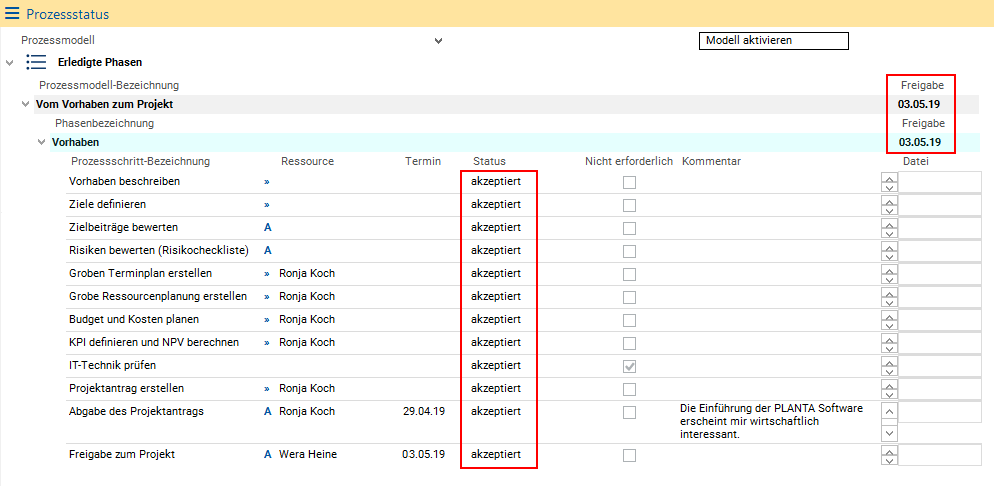Click the Nicht erforderlich column header

click(x=628, y=161)
